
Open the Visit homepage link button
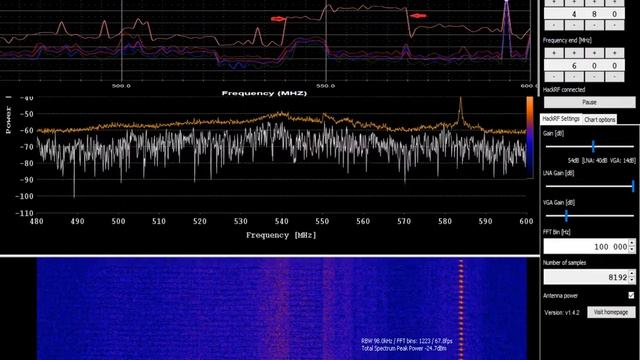611,312
